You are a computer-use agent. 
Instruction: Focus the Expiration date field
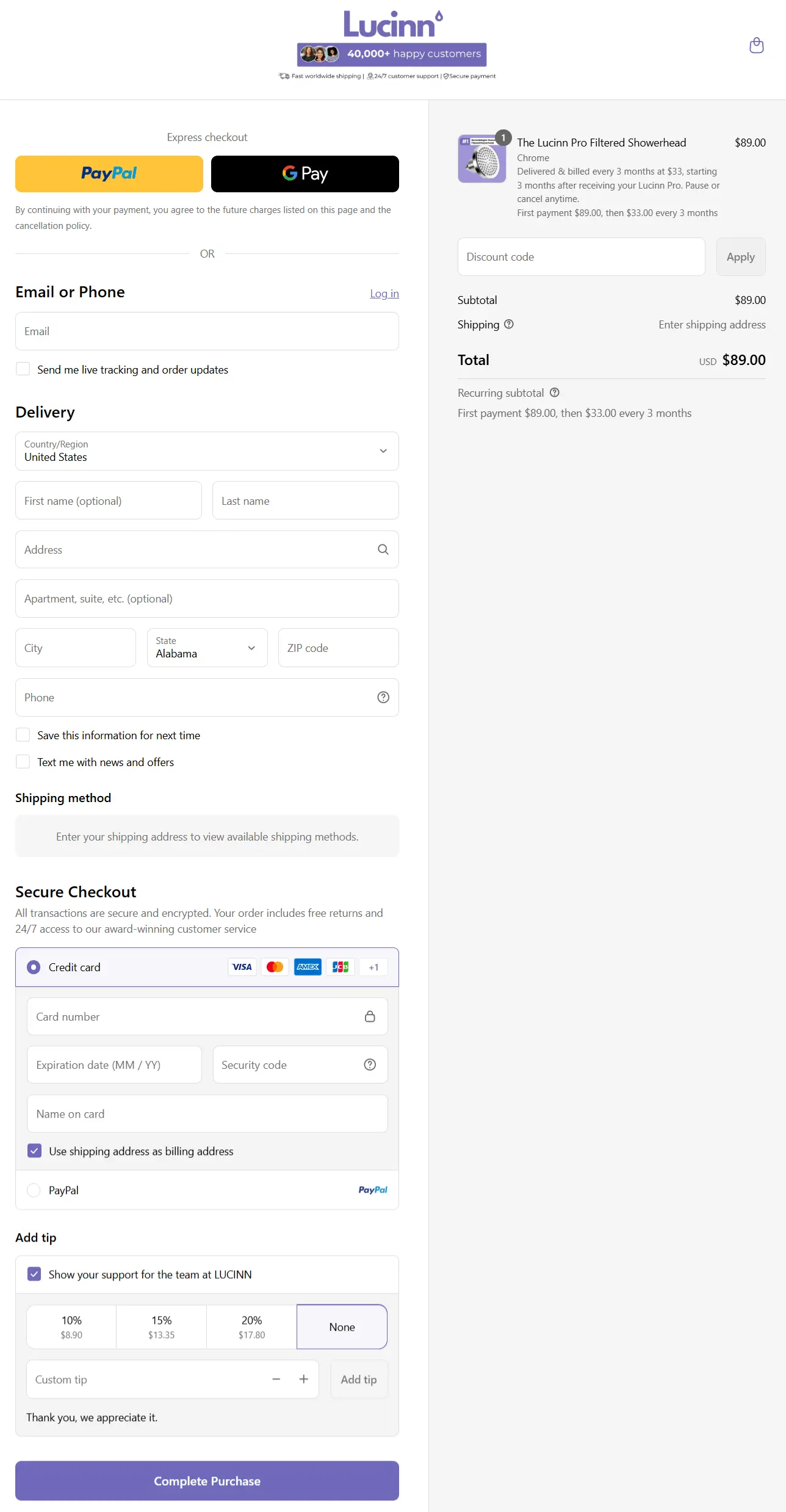[114, 1065]
